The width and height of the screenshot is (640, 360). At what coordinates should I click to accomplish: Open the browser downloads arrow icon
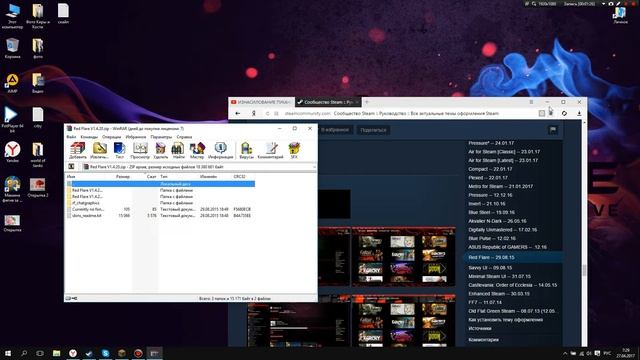coord(579,113)
